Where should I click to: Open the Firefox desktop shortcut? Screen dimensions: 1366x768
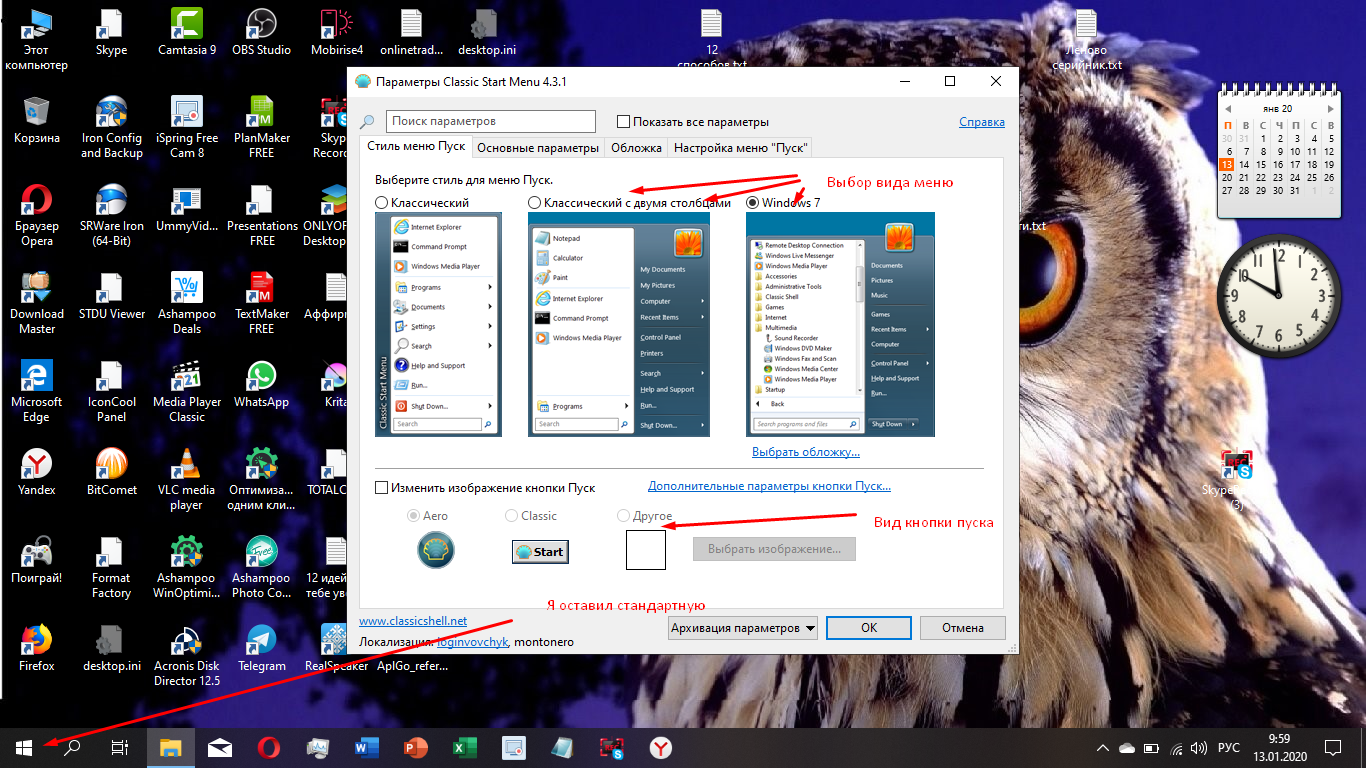coord(37,648)
